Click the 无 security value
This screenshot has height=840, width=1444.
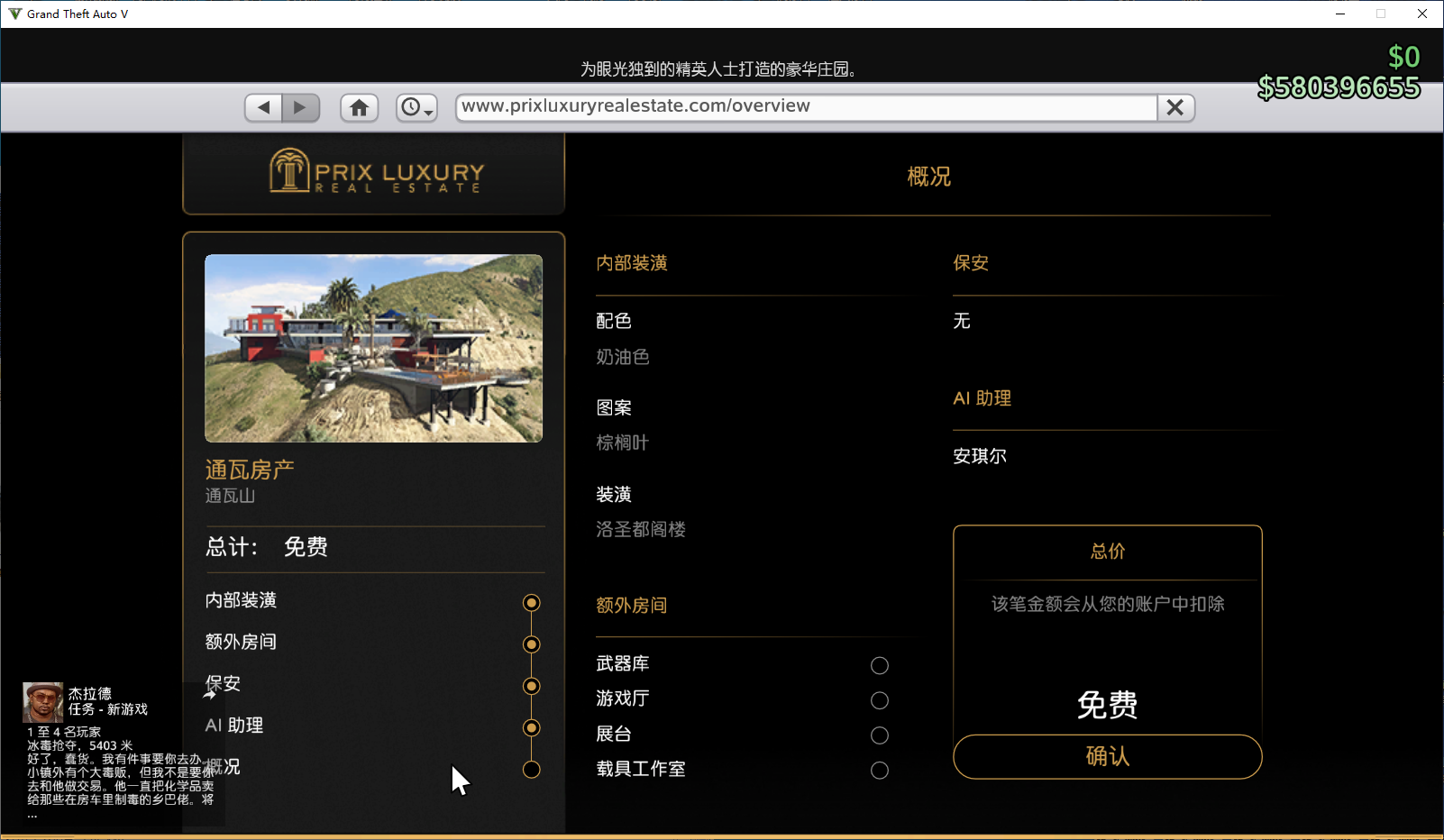click(962, 321)
